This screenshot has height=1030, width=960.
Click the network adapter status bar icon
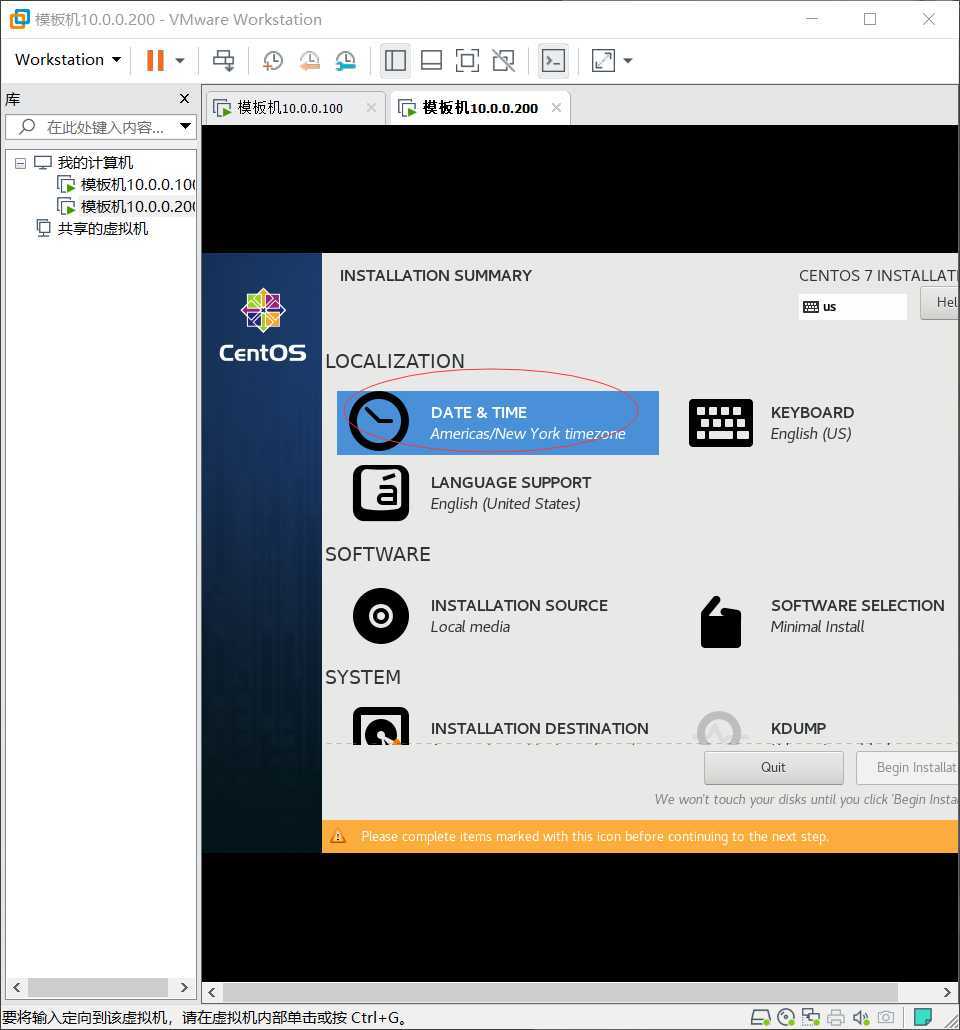pos(811,1018)
